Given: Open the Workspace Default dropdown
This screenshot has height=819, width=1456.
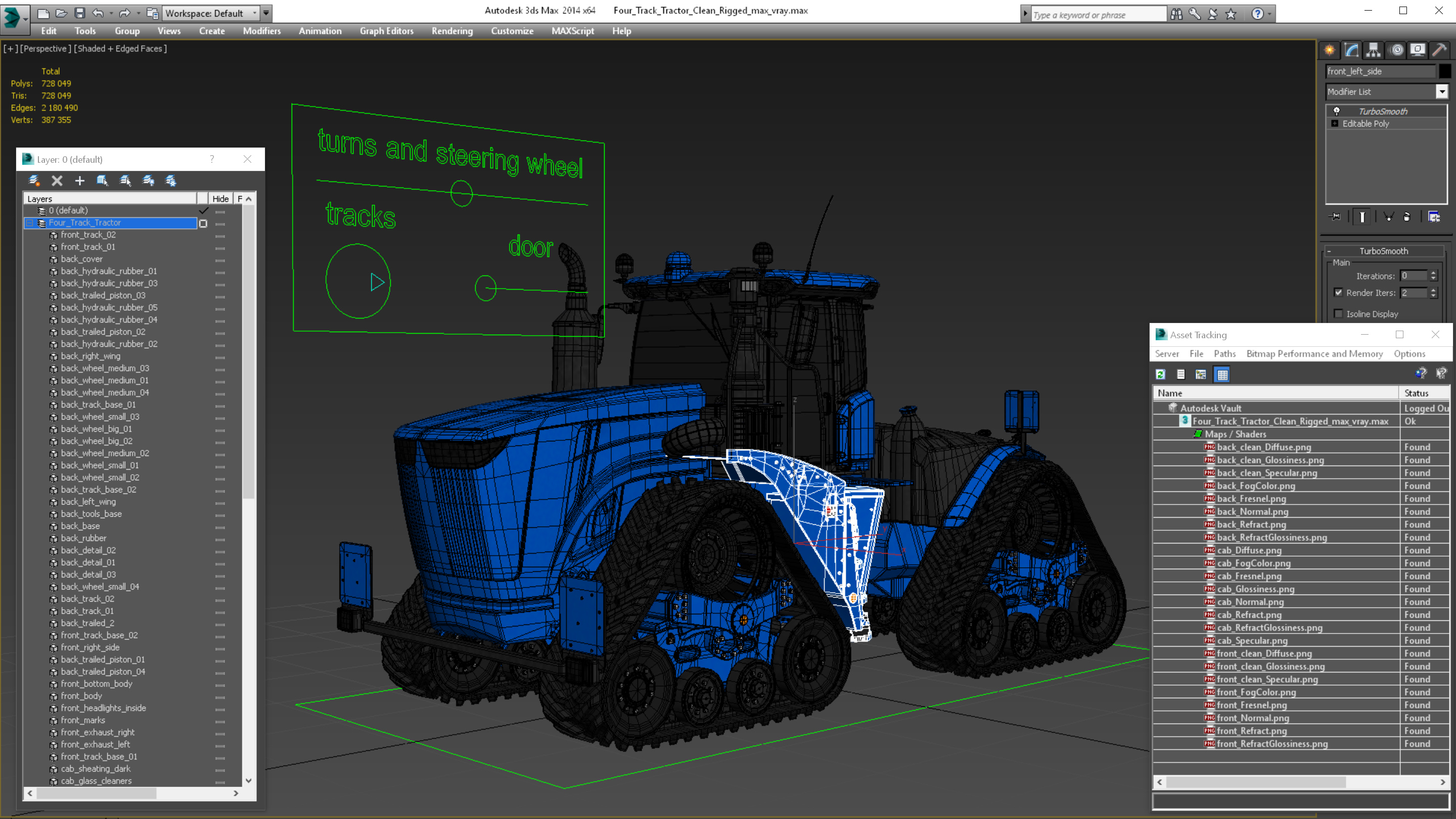Looking at the screenshot, I should [254, 13].
